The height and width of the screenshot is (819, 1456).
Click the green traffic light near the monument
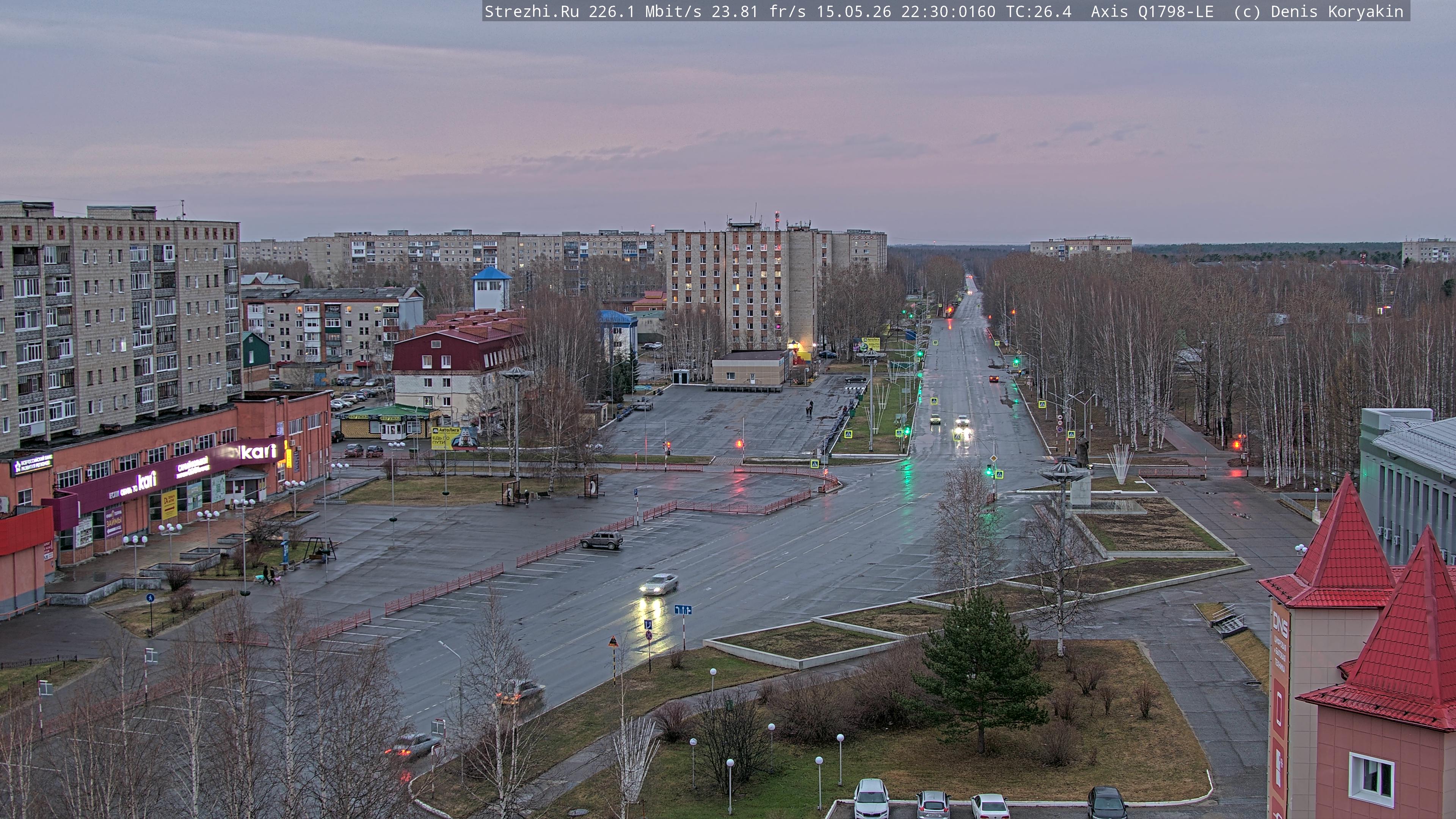tap(988, 470)
